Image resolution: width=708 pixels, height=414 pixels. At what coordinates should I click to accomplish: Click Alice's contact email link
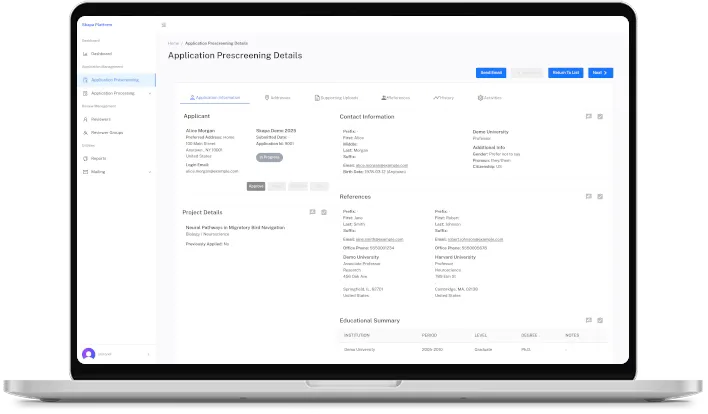pyautogui.click(x=382, y=166)
